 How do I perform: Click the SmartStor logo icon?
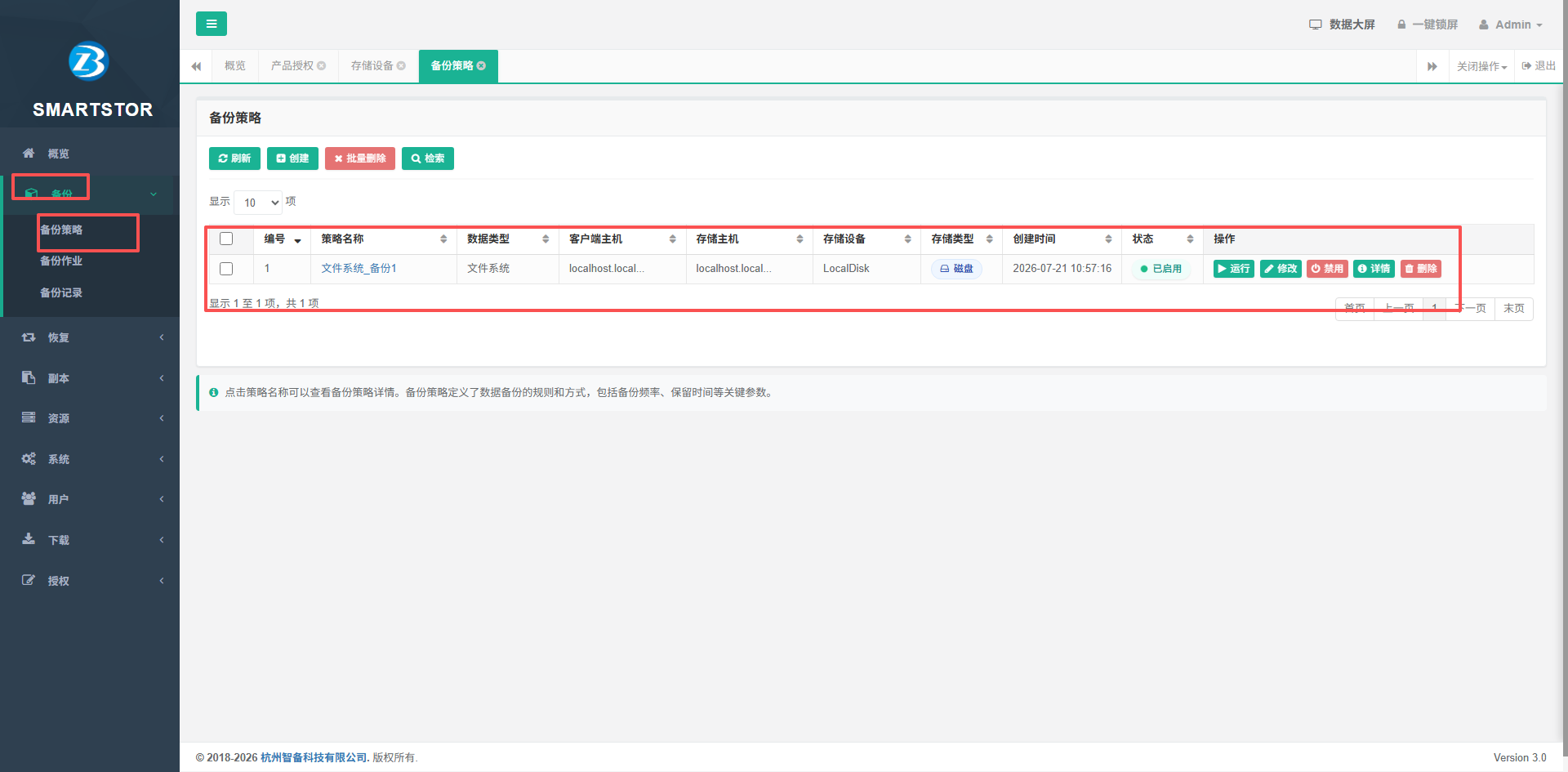point(89,61)
